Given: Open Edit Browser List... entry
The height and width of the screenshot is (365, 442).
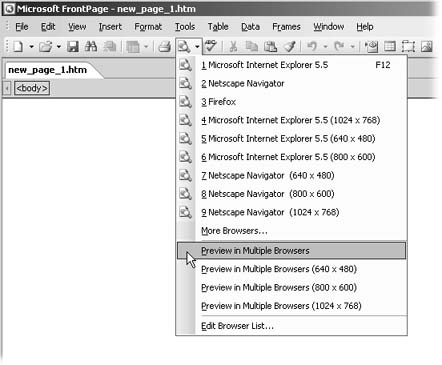Looking at the screenshot, I should tap(291, 326).
